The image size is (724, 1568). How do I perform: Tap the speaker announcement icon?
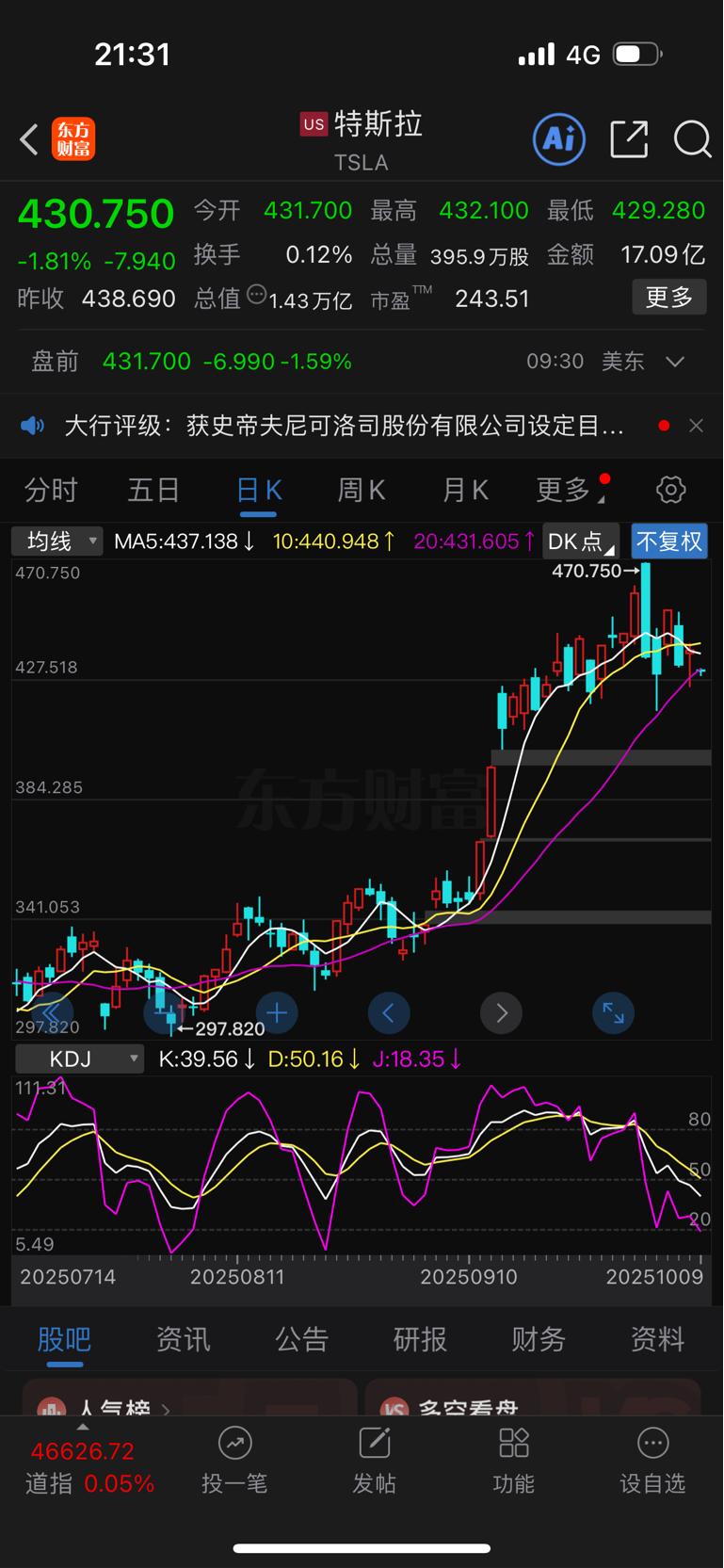33,426
